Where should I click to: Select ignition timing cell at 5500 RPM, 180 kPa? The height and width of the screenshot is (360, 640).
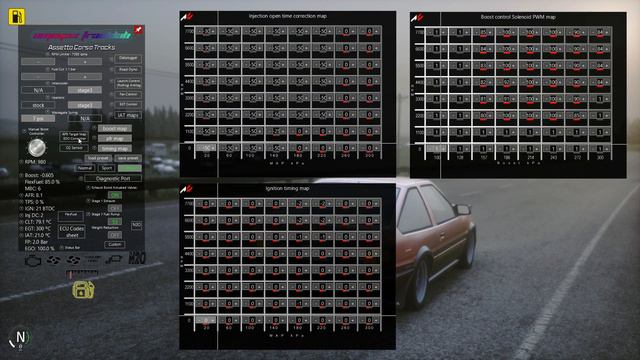coord(299,237)
